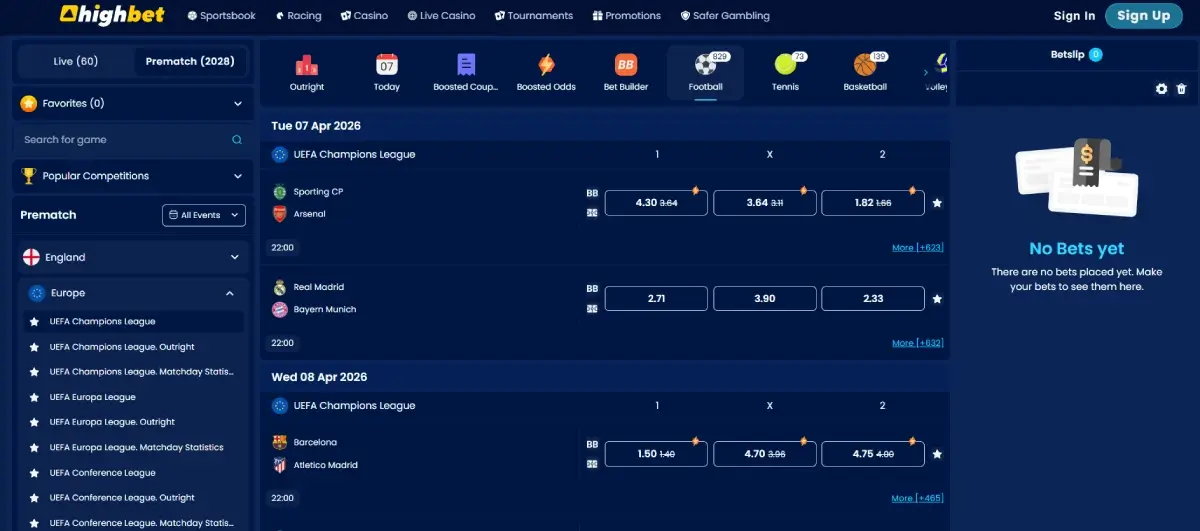The image size is (1200, 531).
Task: Click the Sign In link
Action: [x=1074, y=16]
